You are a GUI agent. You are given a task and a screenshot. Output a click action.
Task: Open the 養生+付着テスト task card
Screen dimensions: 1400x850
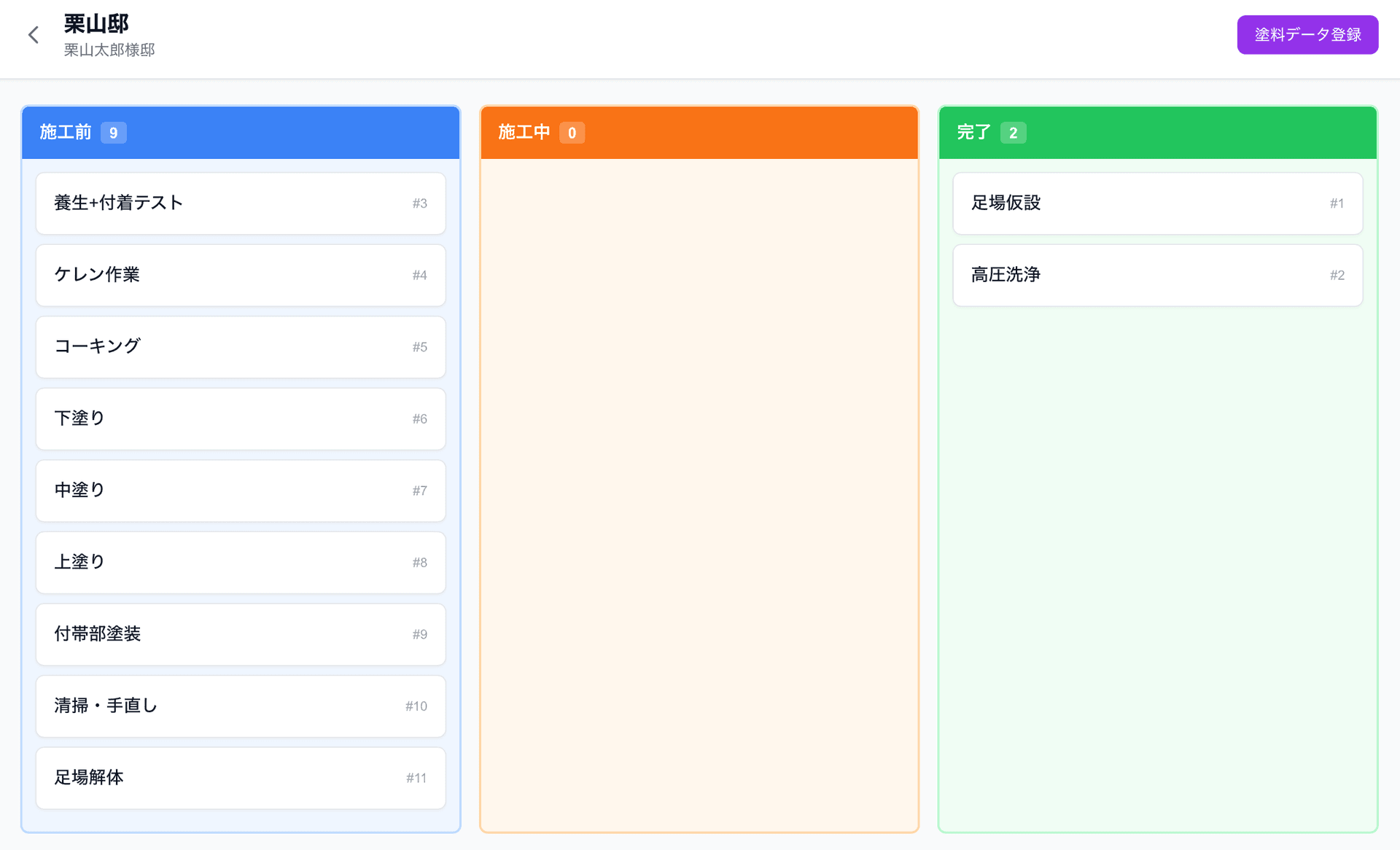(x=240, y=203)
